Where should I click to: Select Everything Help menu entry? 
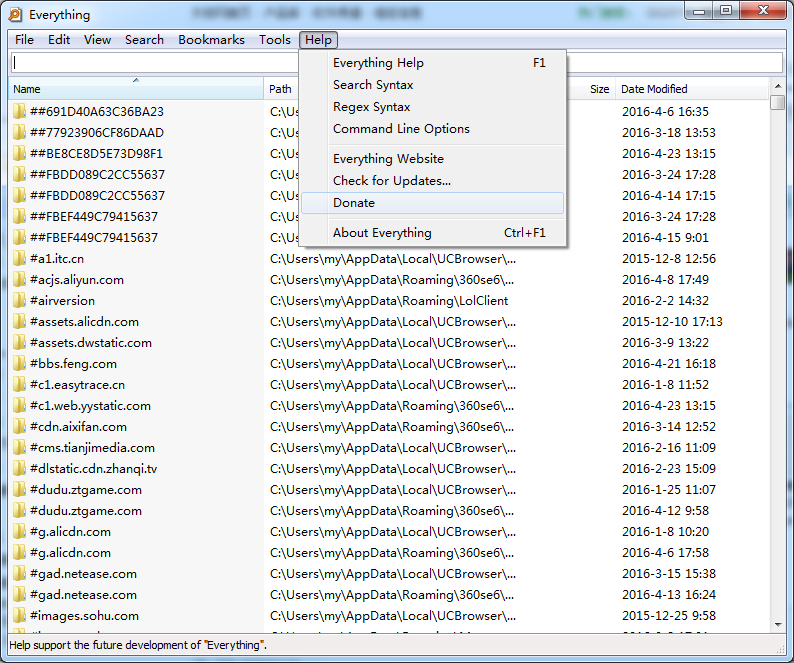tap(432, 63)
